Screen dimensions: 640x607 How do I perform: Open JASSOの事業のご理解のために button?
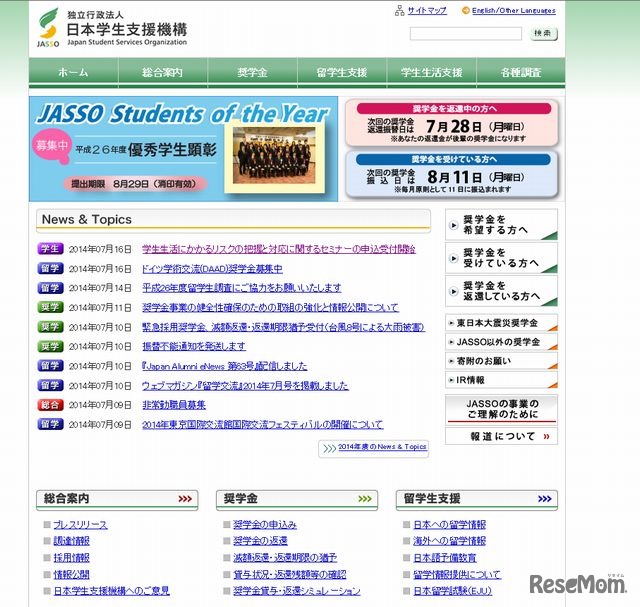click(501, 409)
